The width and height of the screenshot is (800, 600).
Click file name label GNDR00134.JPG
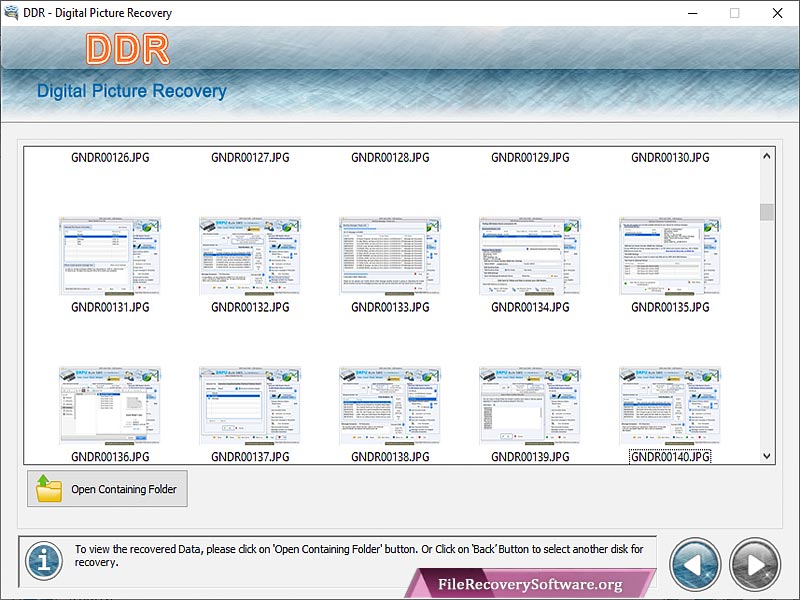click(530, 307)
